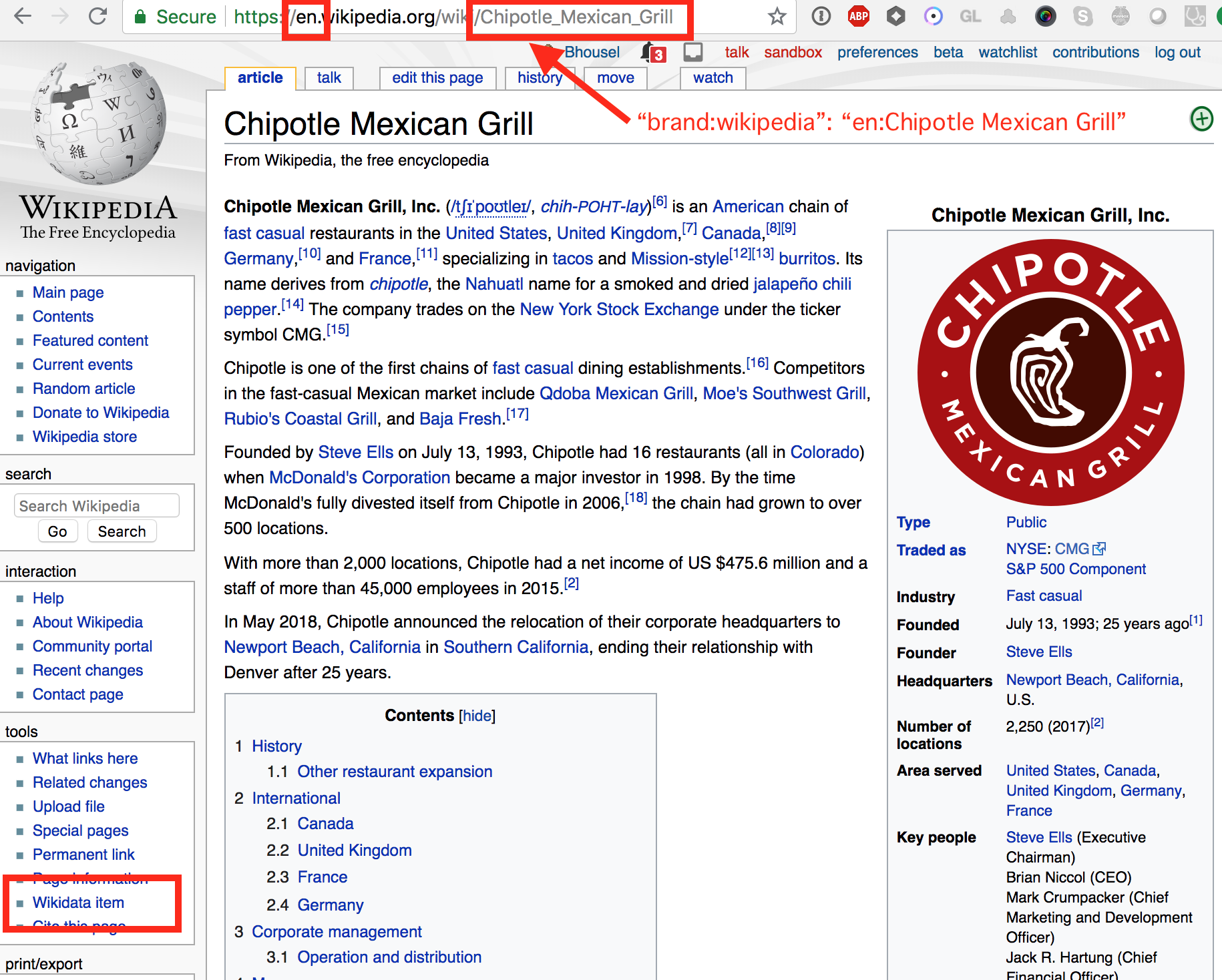1222x980 pixels.
Task: Open Main page in navigation
Action: [68, 292]
